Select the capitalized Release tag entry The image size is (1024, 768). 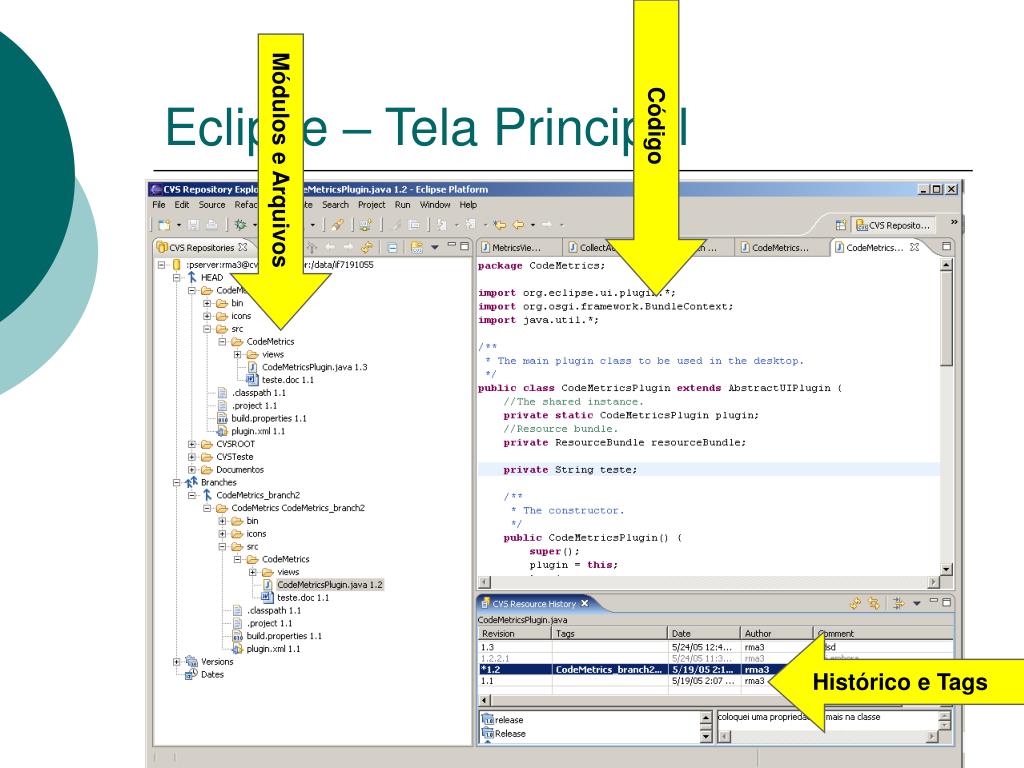504,733
